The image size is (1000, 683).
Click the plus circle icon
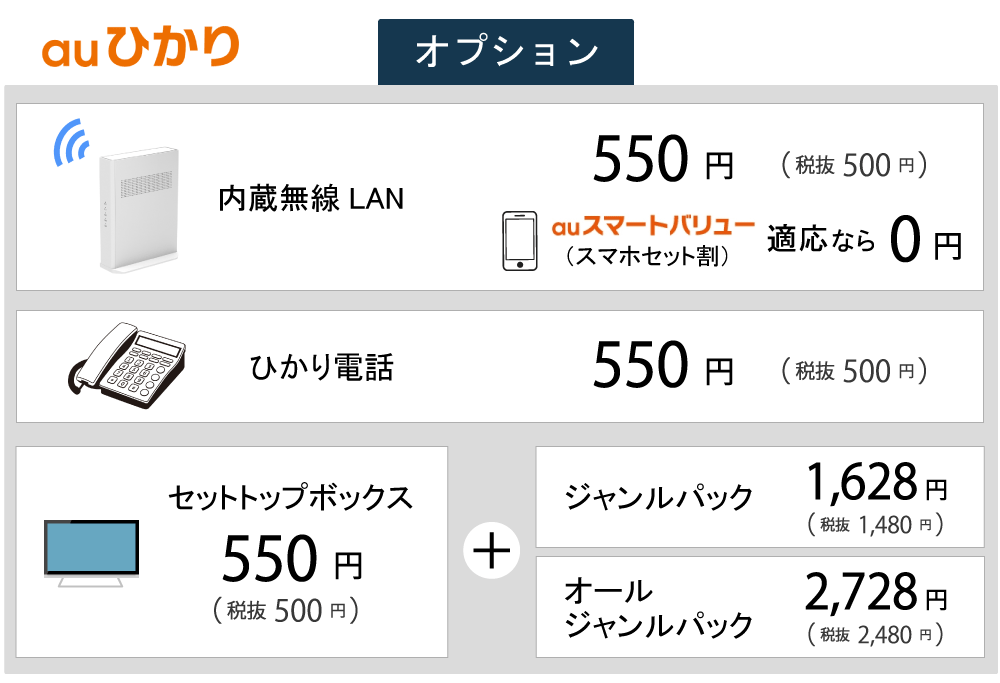point(491,551)
